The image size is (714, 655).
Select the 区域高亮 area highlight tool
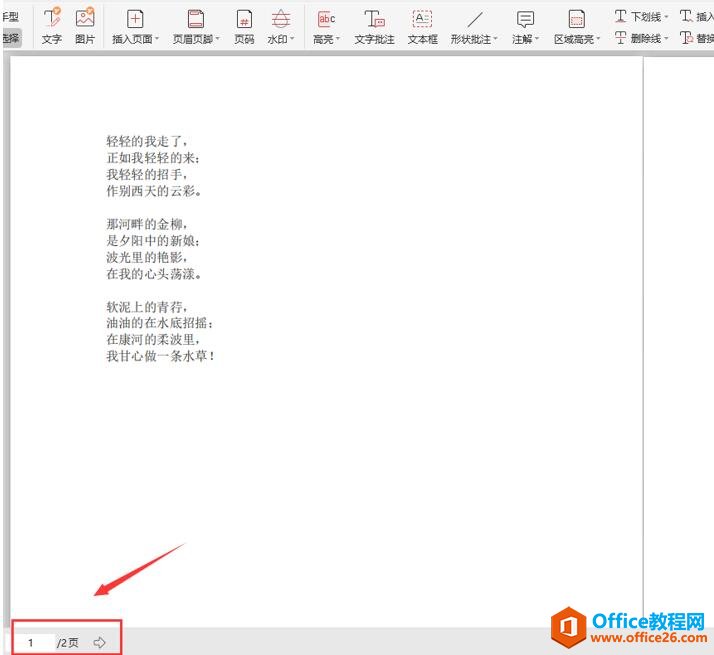point(577,26)
